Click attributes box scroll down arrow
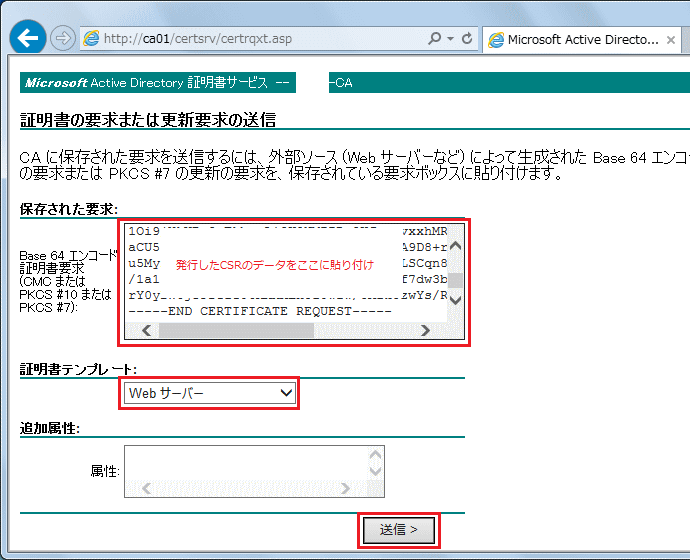 tap(375, 472)
